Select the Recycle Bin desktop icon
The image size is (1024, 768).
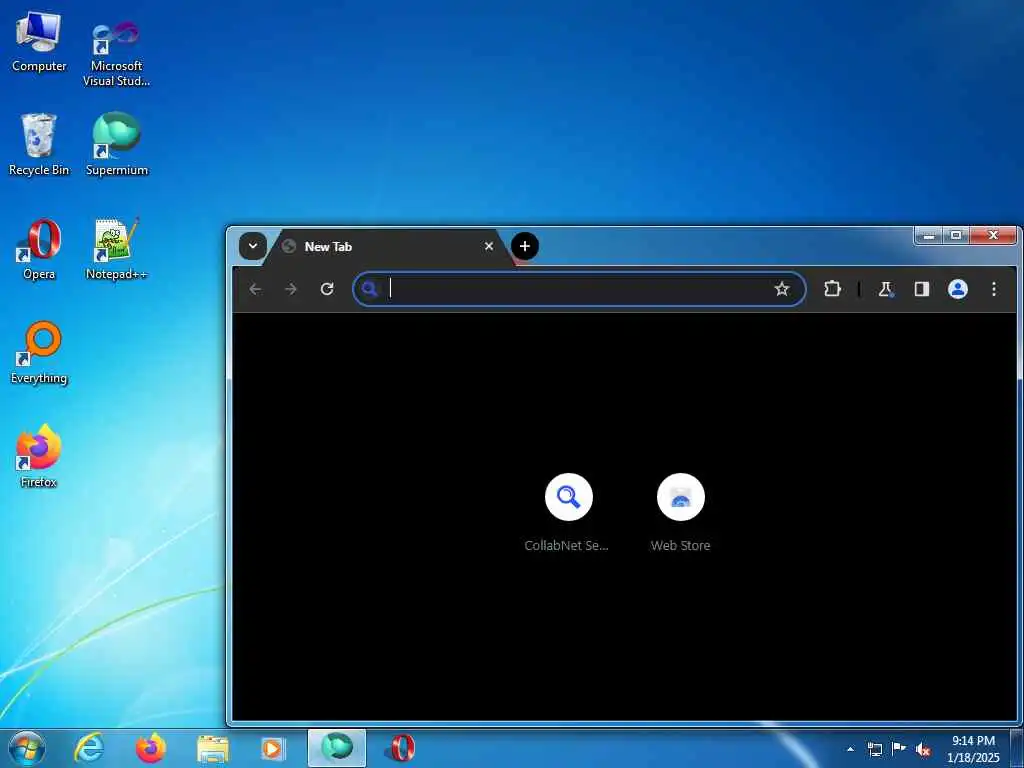39,144
